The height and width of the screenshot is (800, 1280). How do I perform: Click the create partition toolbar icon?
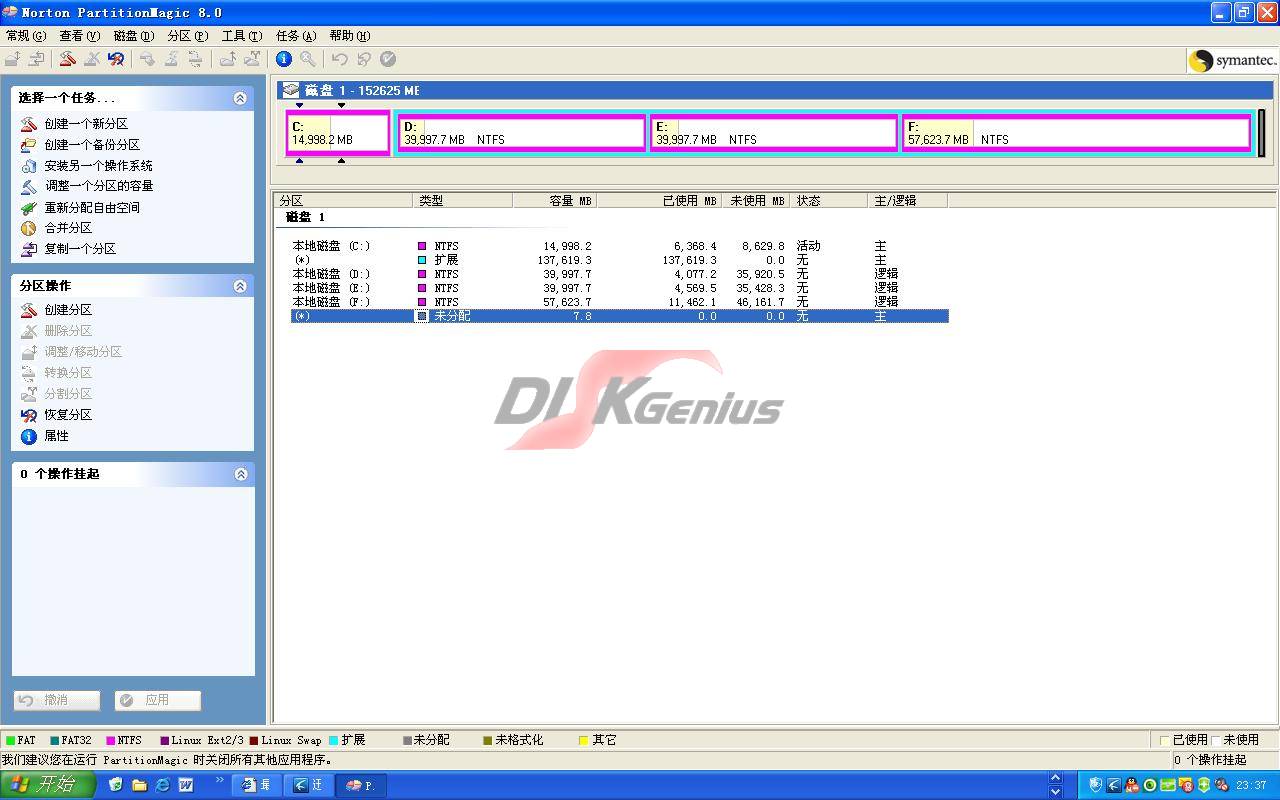coord(67,59)
